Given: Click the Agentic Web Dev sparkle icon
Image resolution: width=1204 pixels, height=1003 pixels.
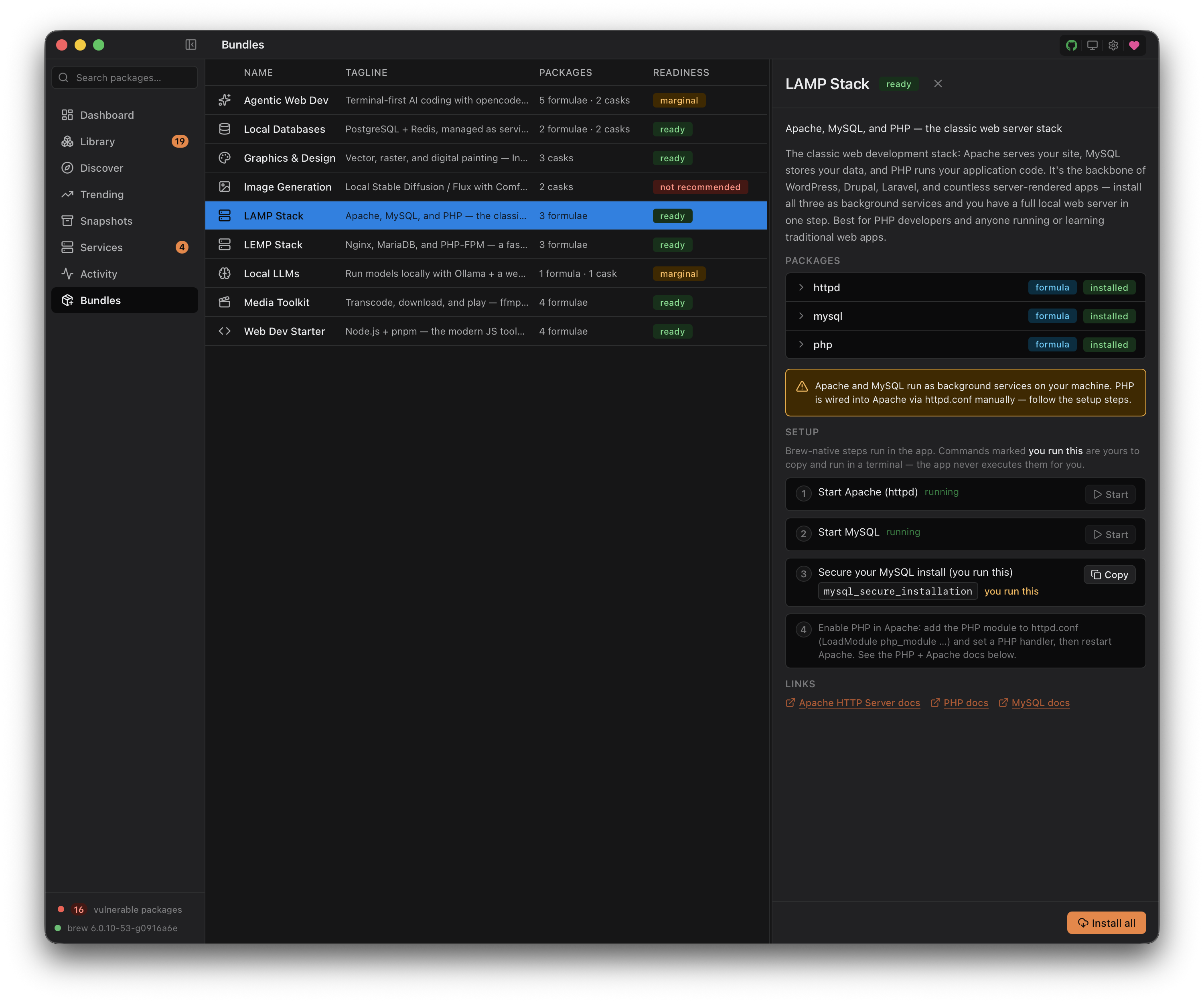Looking at the screenshot, I should (x=225, y=100).
